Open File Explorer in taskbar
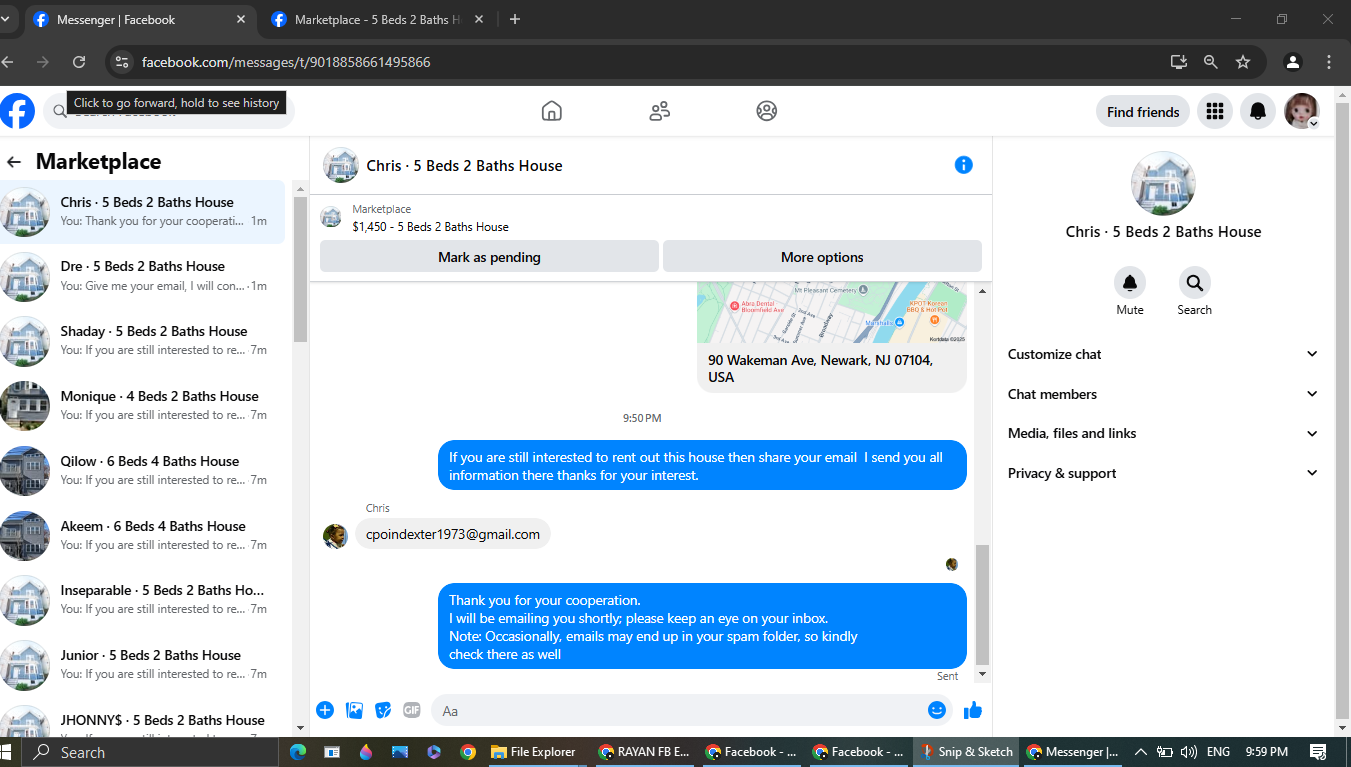1351x767 pixels. tap(533, 752)
